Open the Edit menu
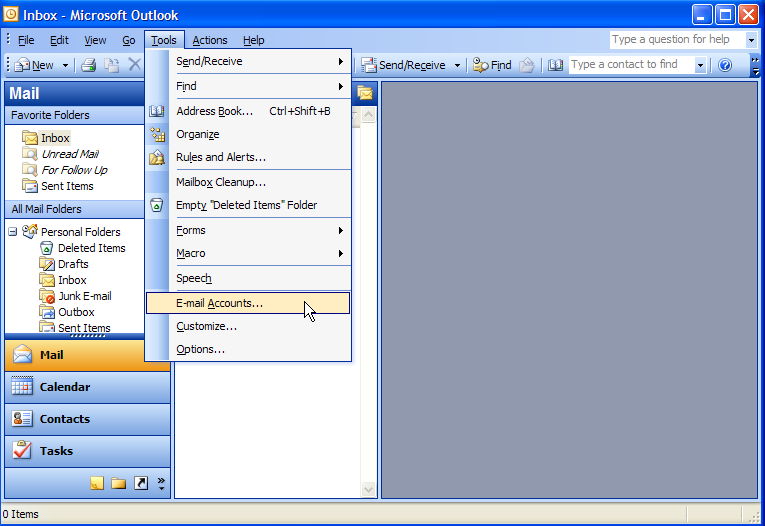The width and height of the screenshot is (765, 526). (59, 40)
